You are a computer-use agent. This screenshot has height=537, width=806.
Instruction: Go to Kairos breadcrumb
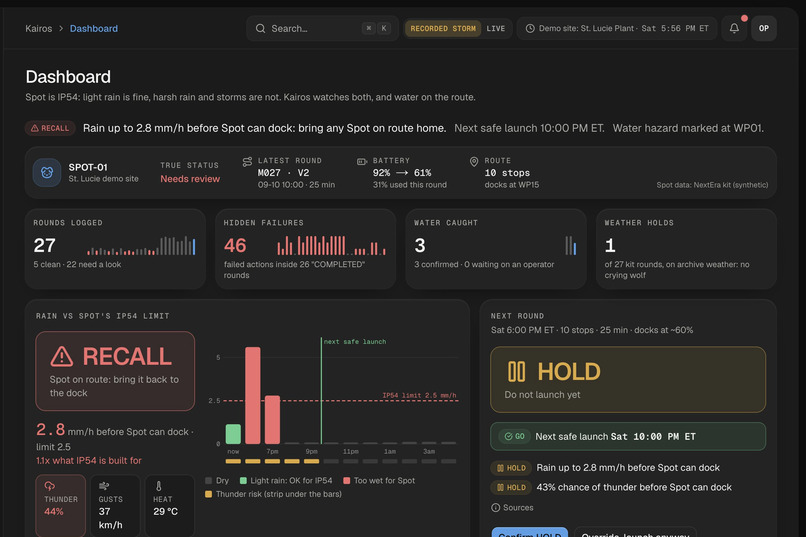(39, 28)
